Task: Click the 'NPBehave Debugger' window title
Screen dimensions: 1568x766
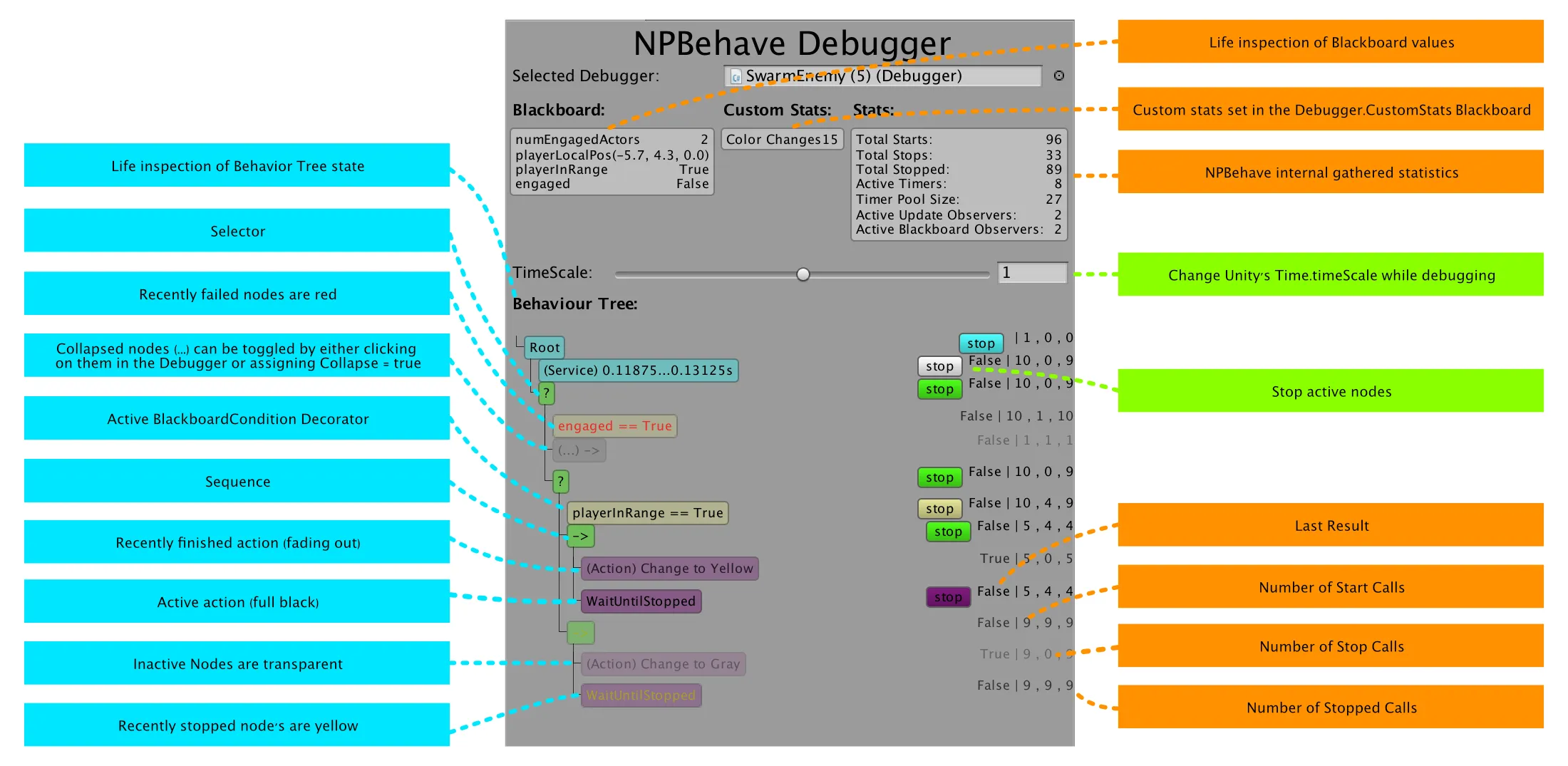Action: coord(792,43)
